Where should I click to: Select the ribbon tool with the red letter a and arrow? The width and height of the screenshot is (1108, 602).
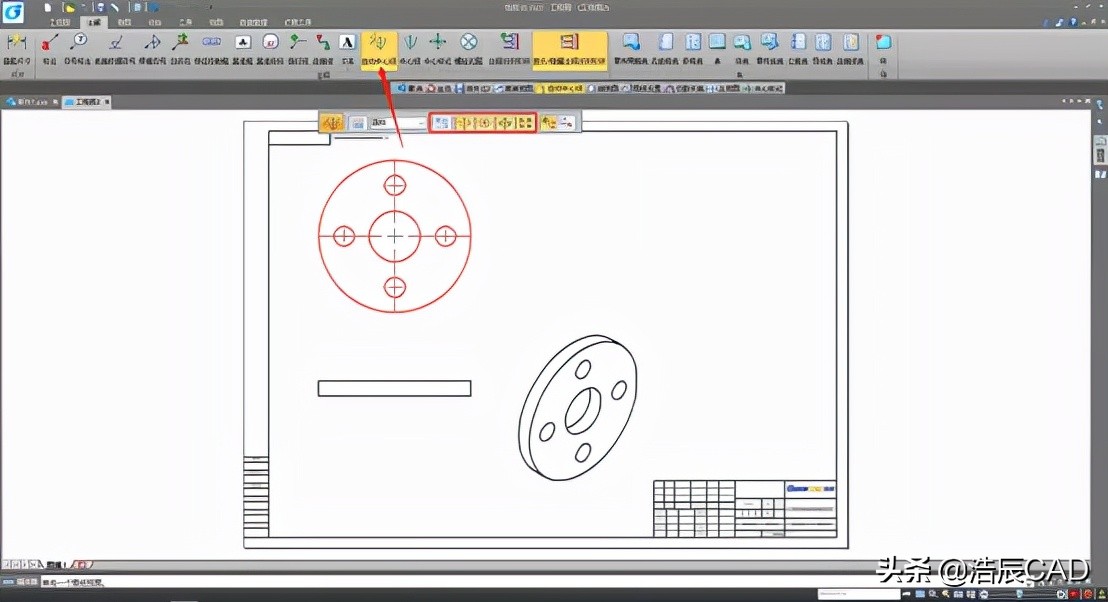(x=49, y=49)
